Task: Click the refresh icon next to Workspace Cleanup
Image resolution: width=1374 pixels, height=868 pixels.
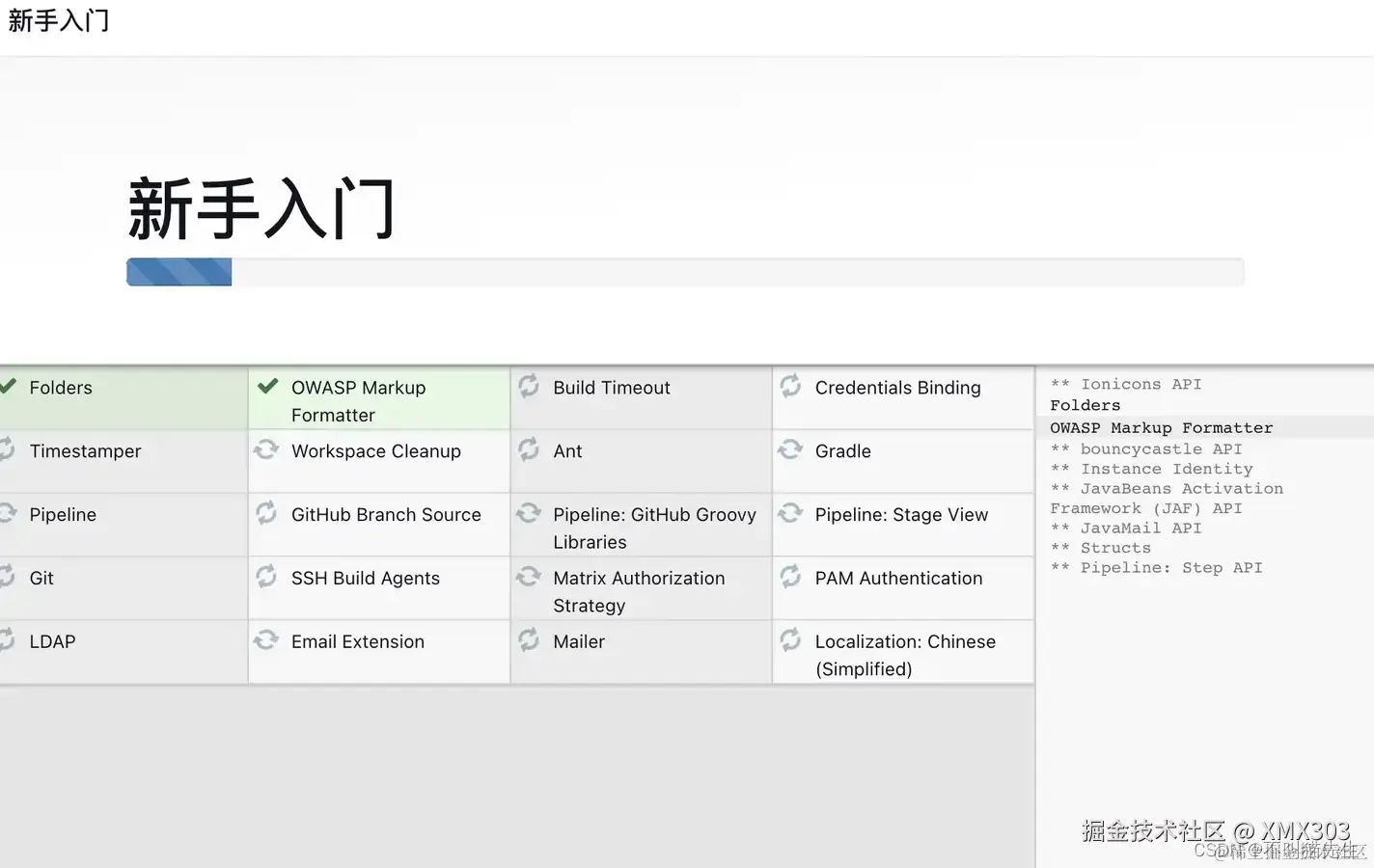Action: [266, 449]
